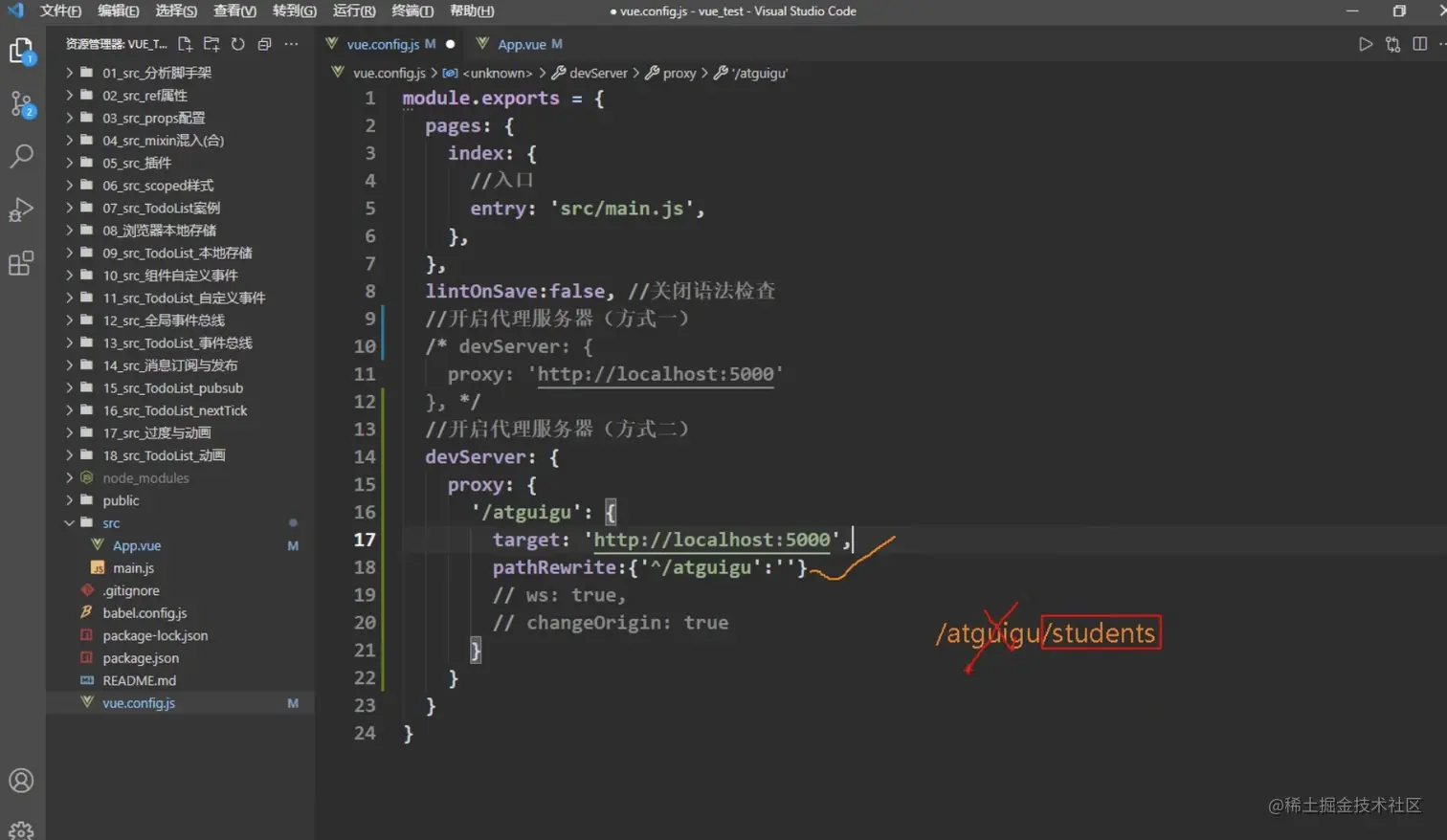Expand the node_modules folder

click(x=69, y=477)
